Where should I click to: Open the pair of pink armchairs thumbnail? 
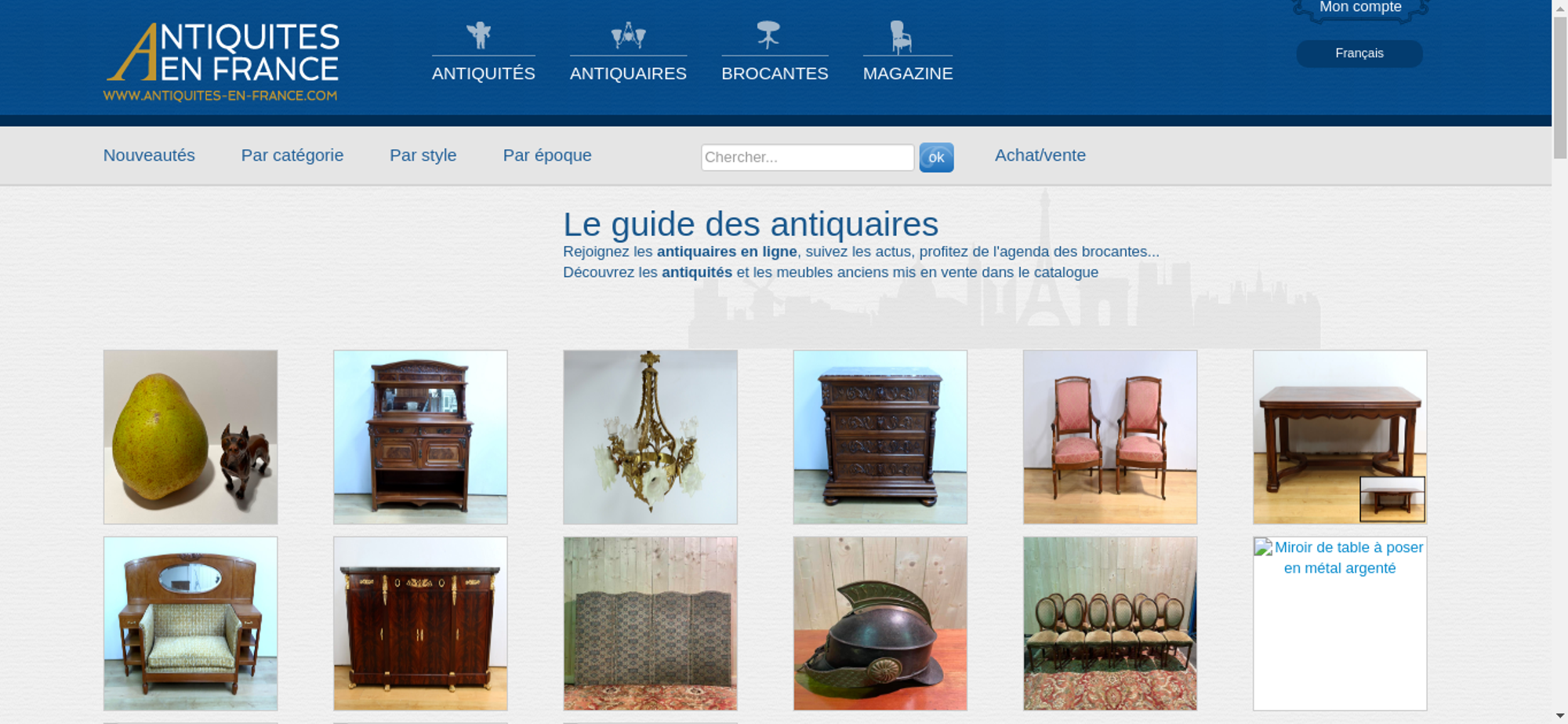[x=1110, y=437]
